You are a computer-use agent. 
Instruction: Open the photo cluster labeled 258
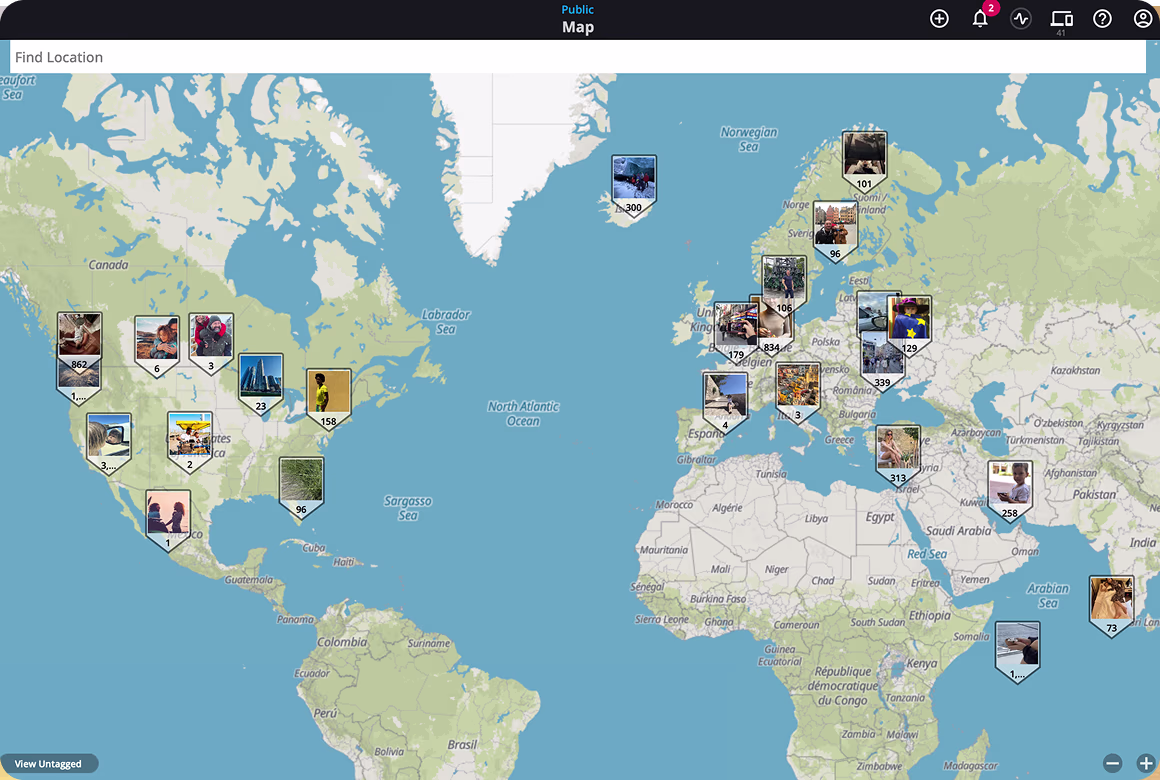pyautogui.click(x=1010, y=486)
